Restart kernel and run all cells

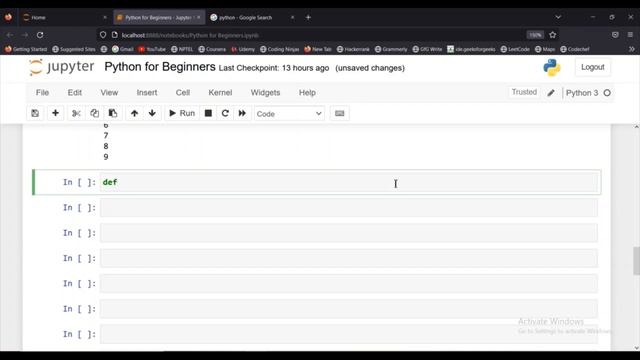242,113
